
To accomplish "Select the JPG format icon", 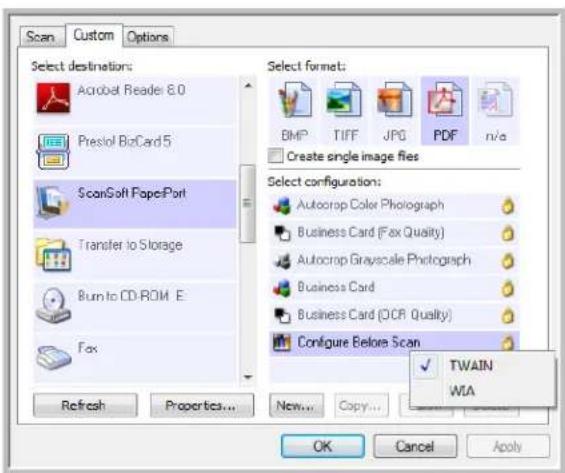I will (x=395, y=99).
